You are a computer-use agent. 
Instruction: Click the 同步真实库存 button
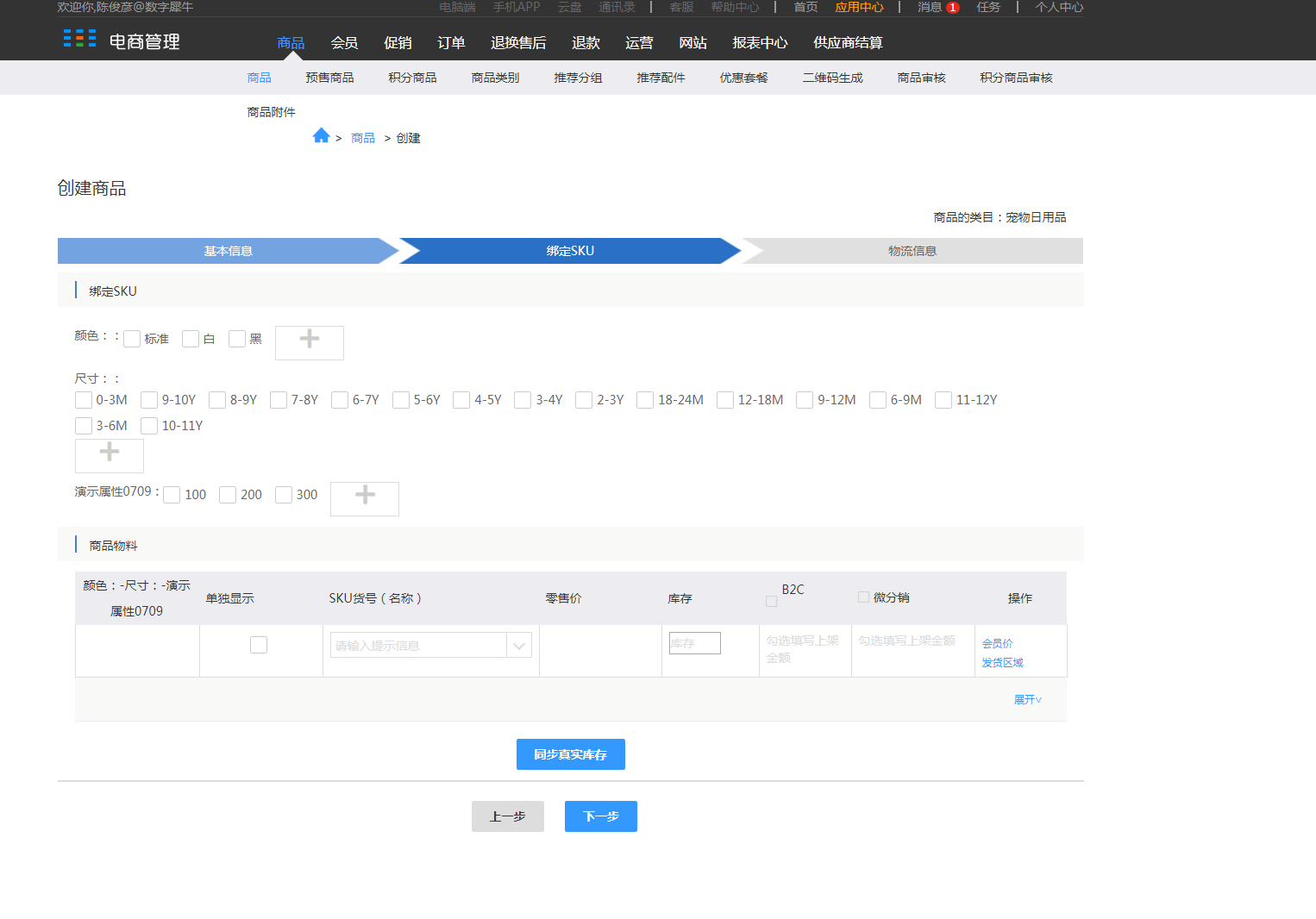point(570,754)
